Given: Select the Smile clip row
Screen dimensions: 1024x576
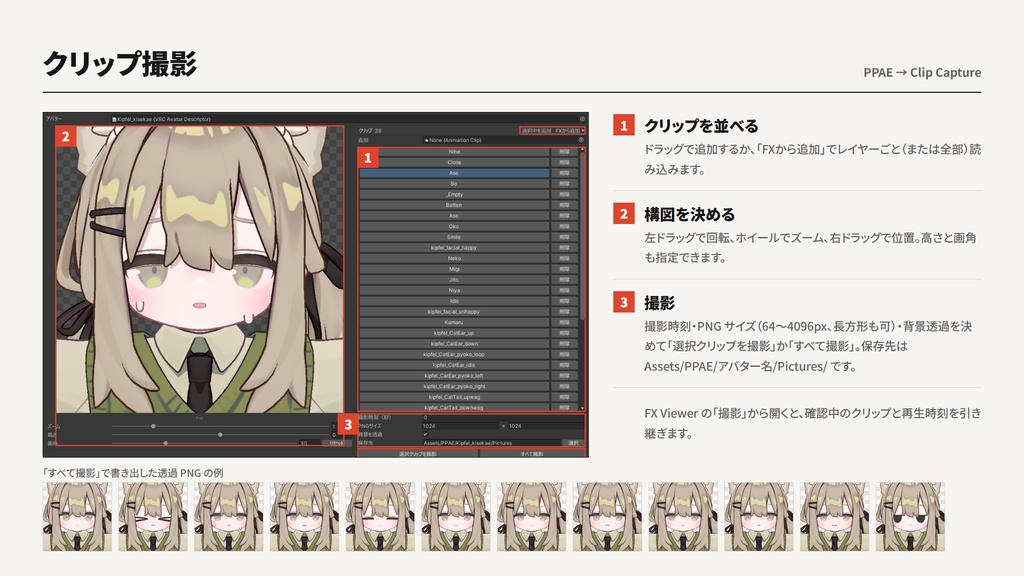Looking at the screenshot, I should click(455, 236).
